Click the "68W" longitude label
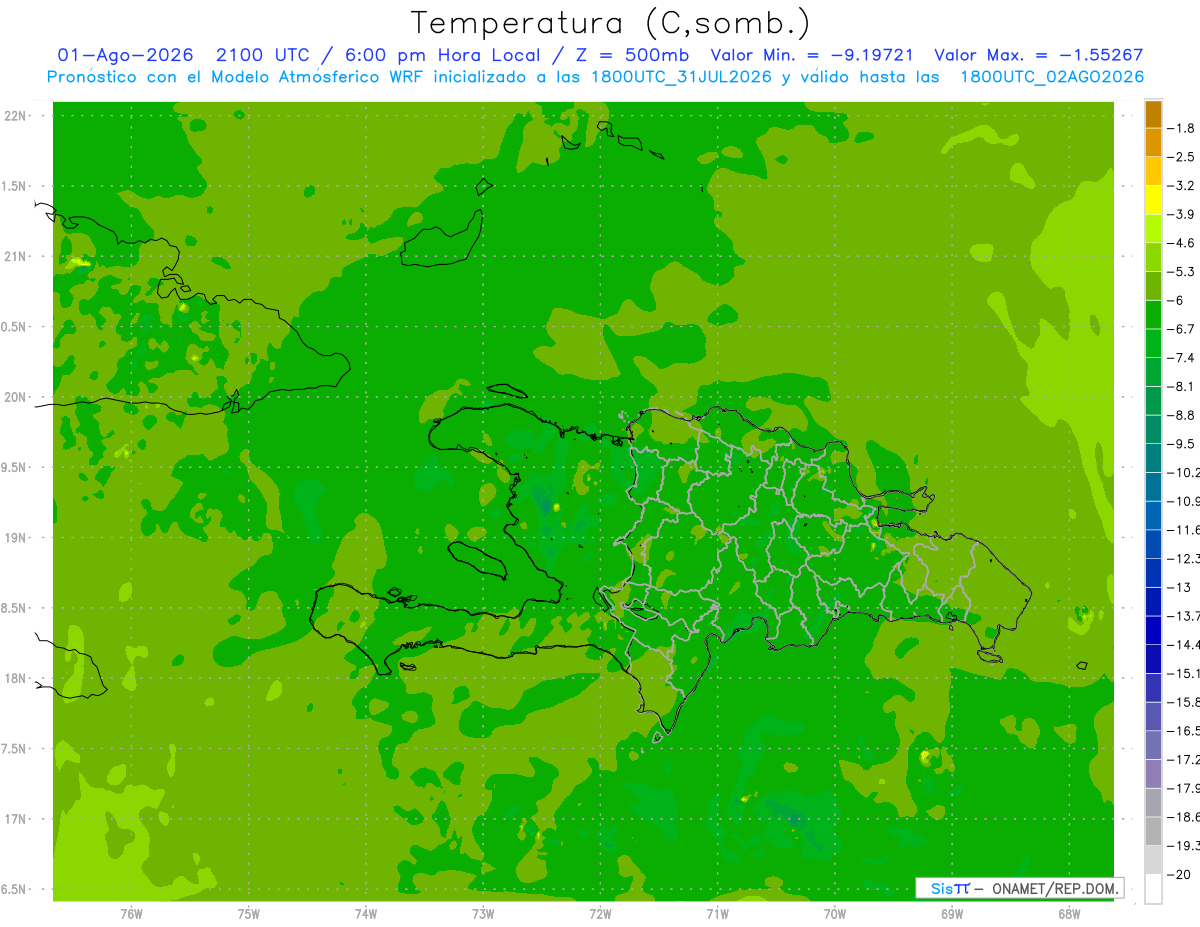The height and width of the screenshot is (927, 1200). (x=1069, y=914)
